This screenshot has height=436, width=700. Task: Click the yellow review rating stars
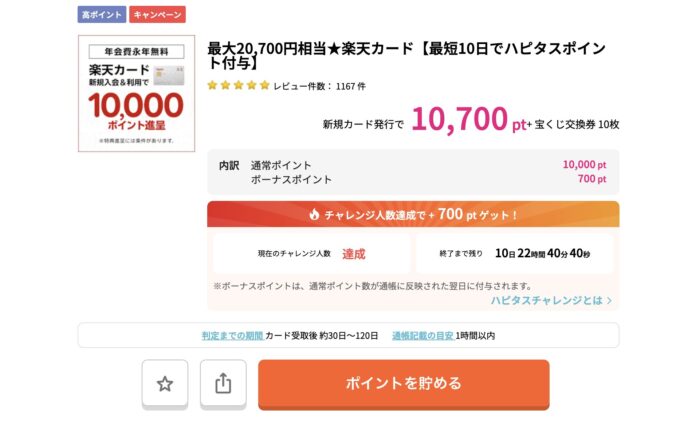(x=238, y=86)
